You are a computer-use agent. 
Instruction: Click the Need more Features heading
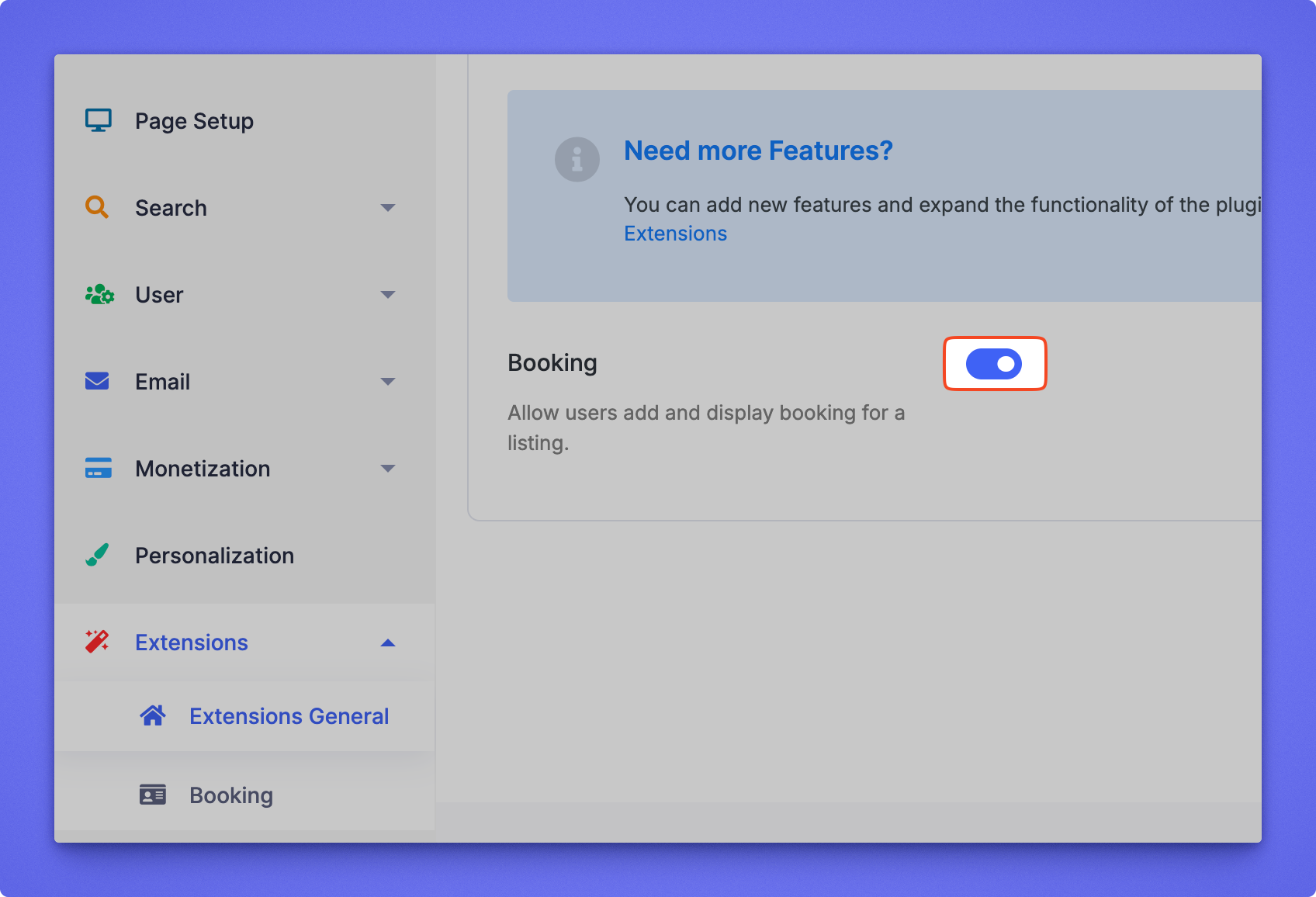(758, 151)
